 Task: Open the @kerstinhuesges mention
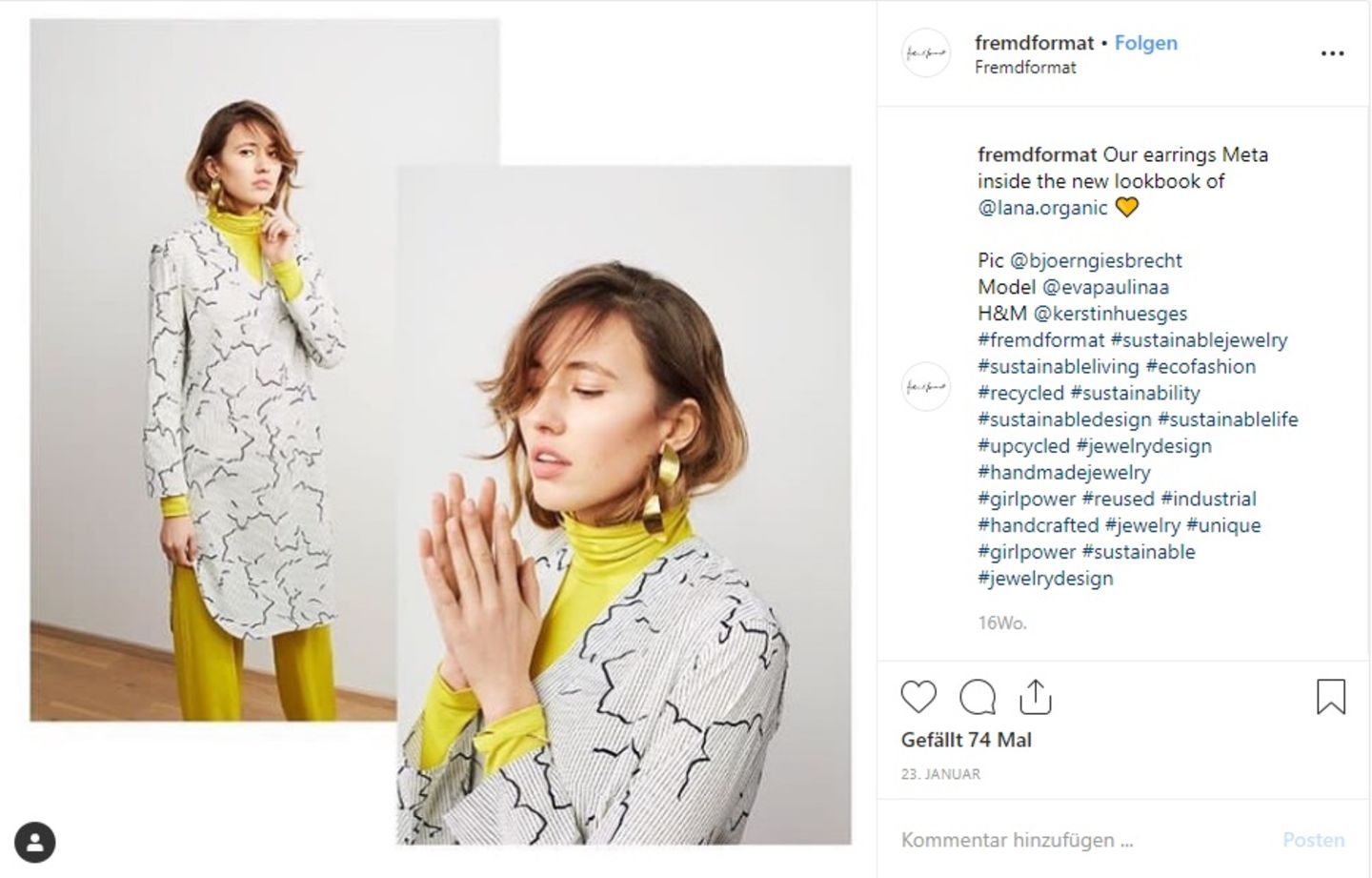tap(1110, 314)
